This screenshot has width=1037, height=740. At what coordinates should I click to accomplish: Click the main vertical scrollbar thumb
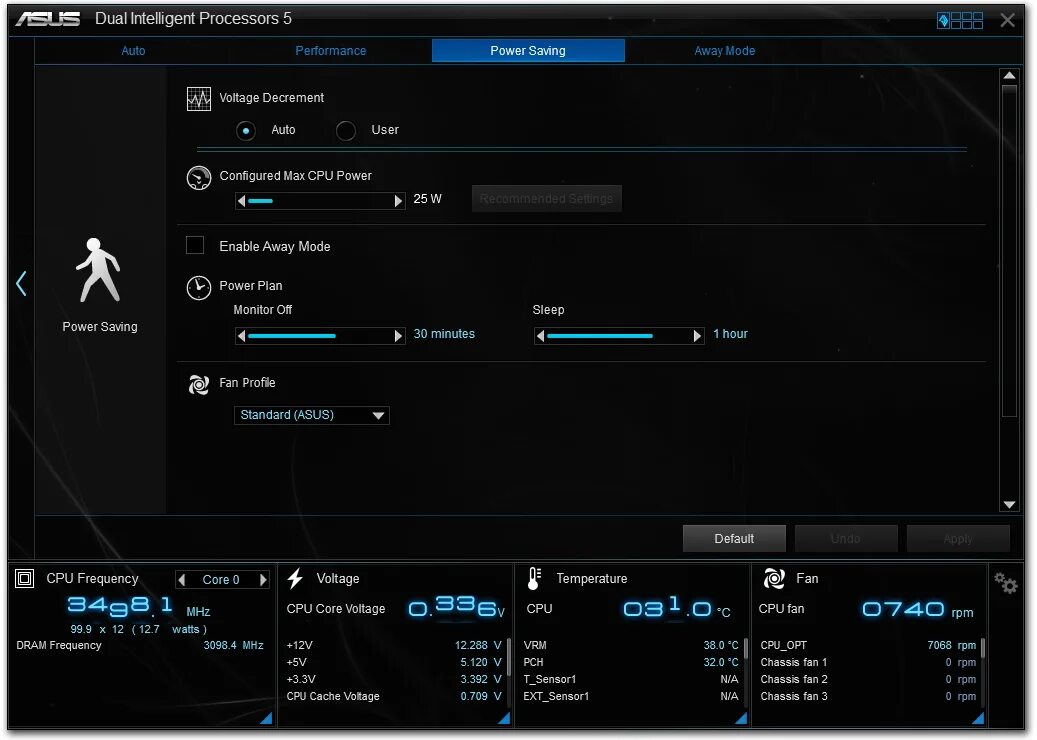point(1009,251)
